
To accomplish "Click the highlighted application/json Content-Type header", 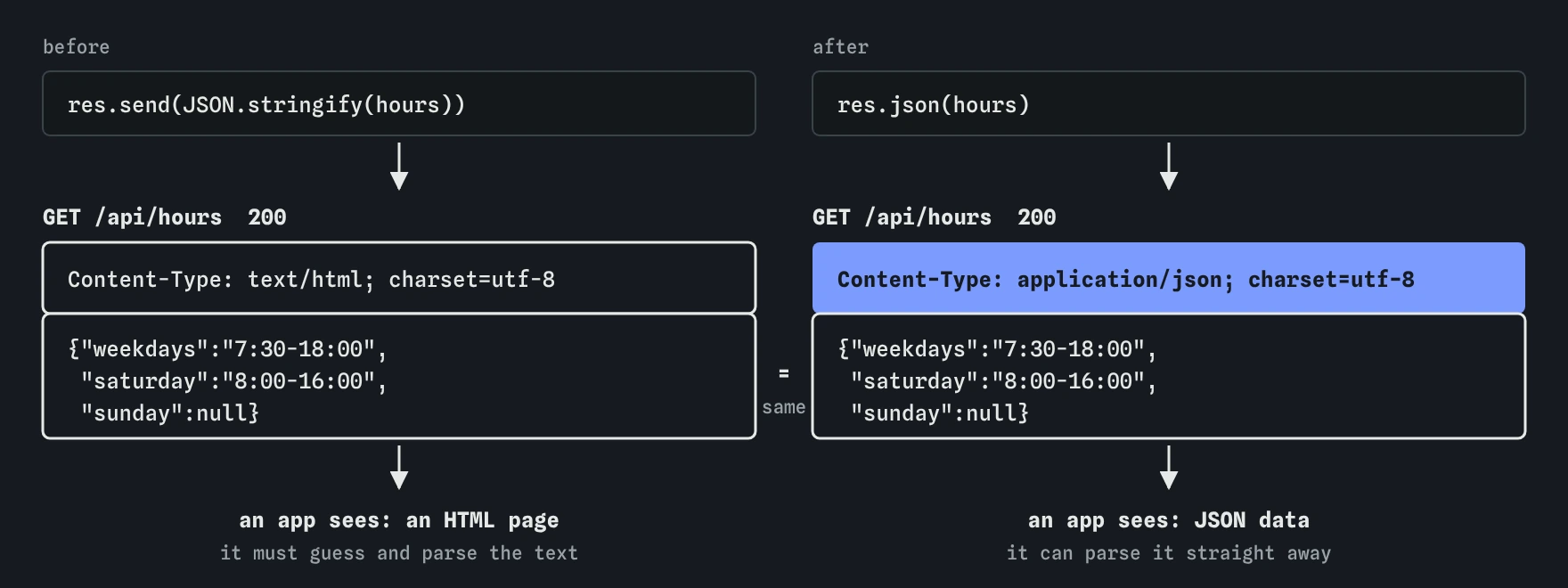I will pos(1169,278).
